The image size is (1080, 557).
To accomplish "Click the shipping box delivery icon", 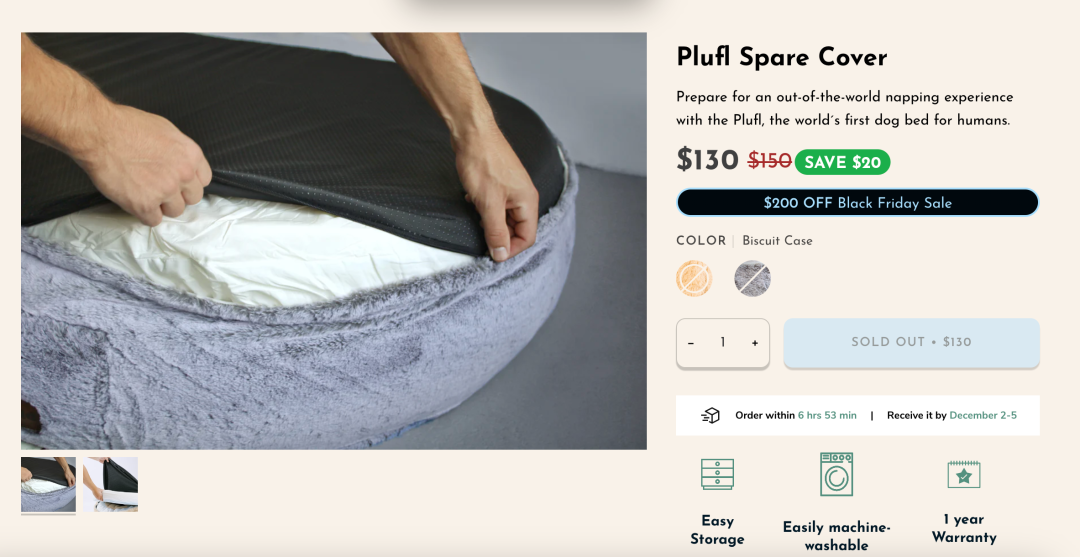I will pos(710,415).
